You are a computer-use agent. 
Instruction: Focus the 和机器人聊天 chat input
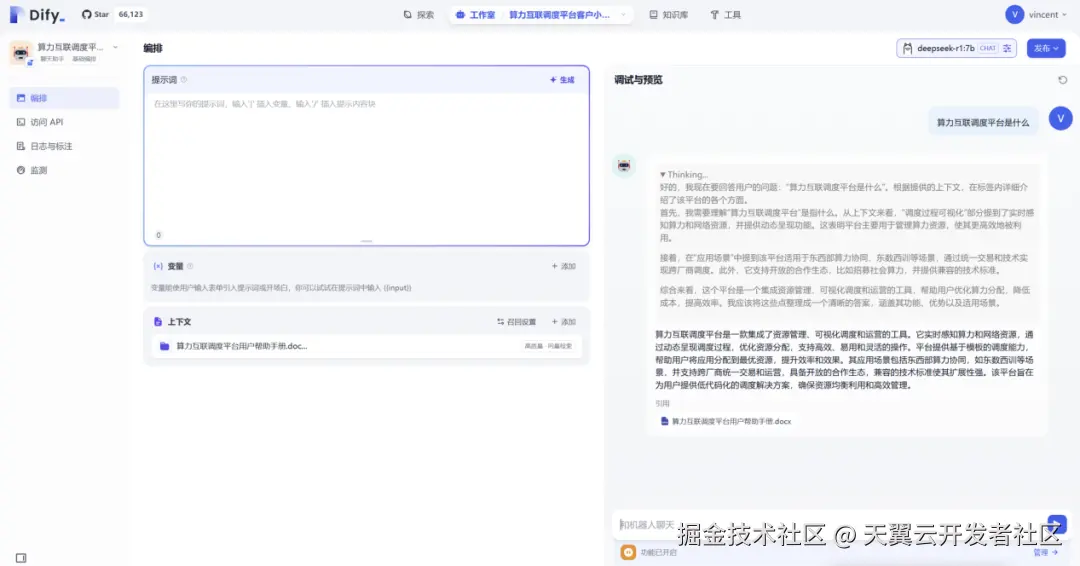pos(827,525)
